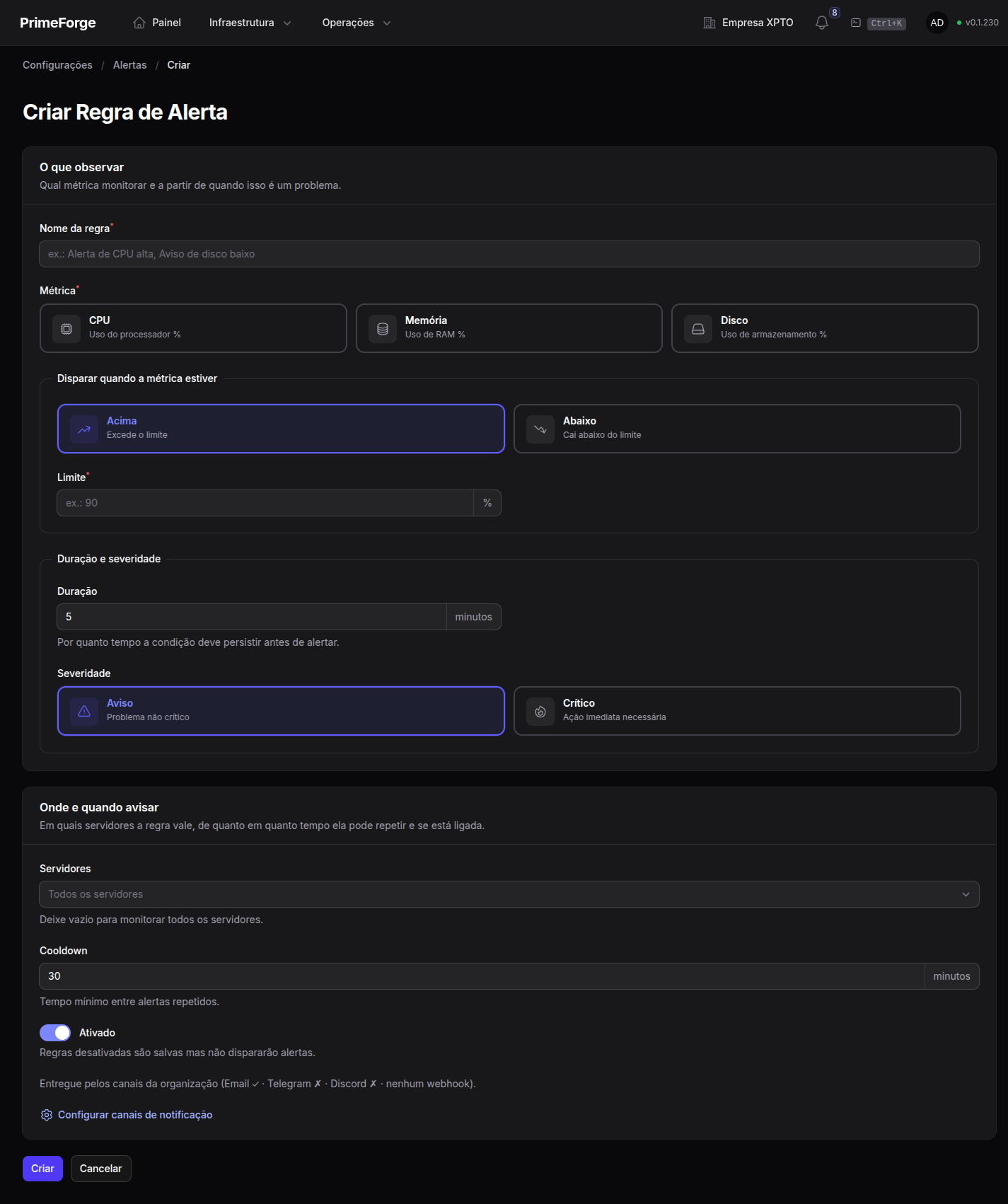Go to Alertas in the breadcrumb
The image size is (1008, 1204).
(130, 65)
